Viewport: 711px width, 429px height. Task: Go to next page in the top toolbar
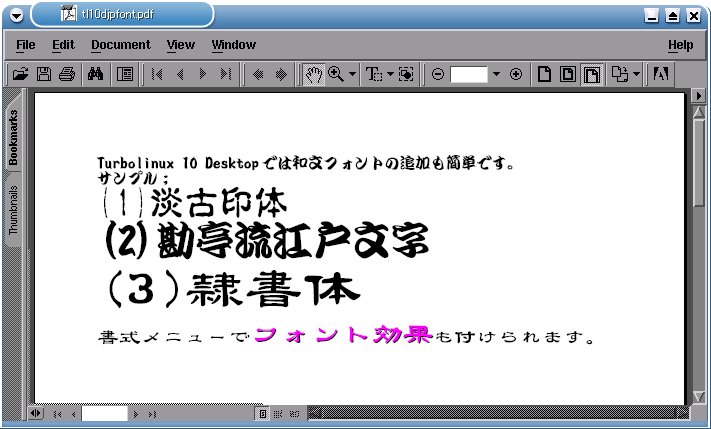tap(203, 74)
